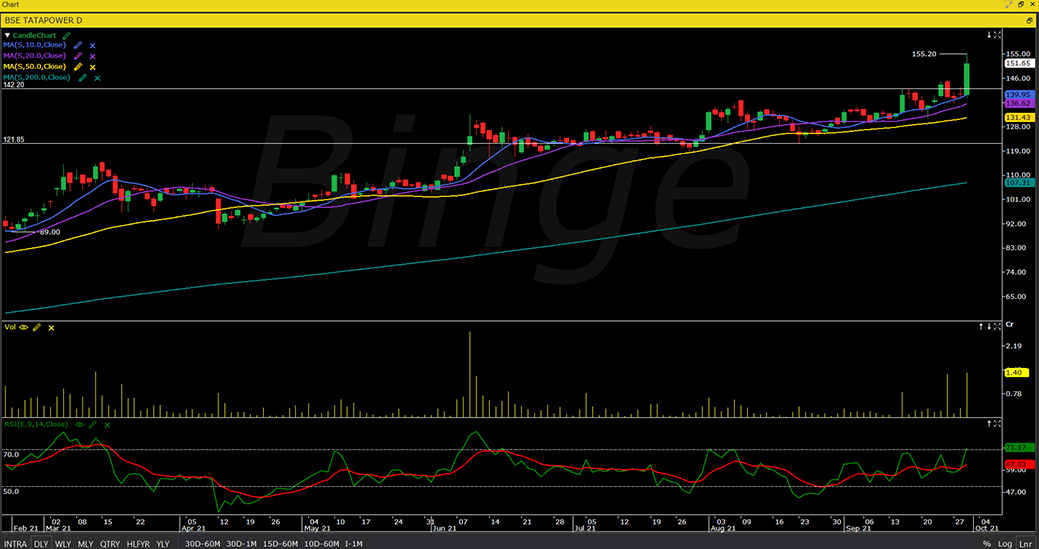Image resolution: width=1039 pixels, height=549 pixels.
Task: Click the CandleChart label
Action: (34, 34)
